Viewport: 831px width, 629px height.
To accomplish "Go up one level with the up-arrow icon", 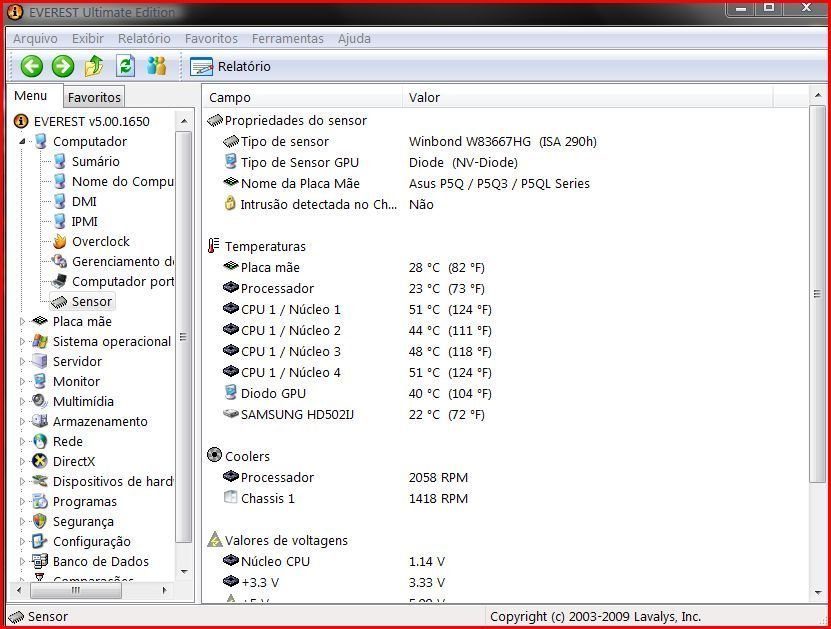I will (x=94, y=66).
